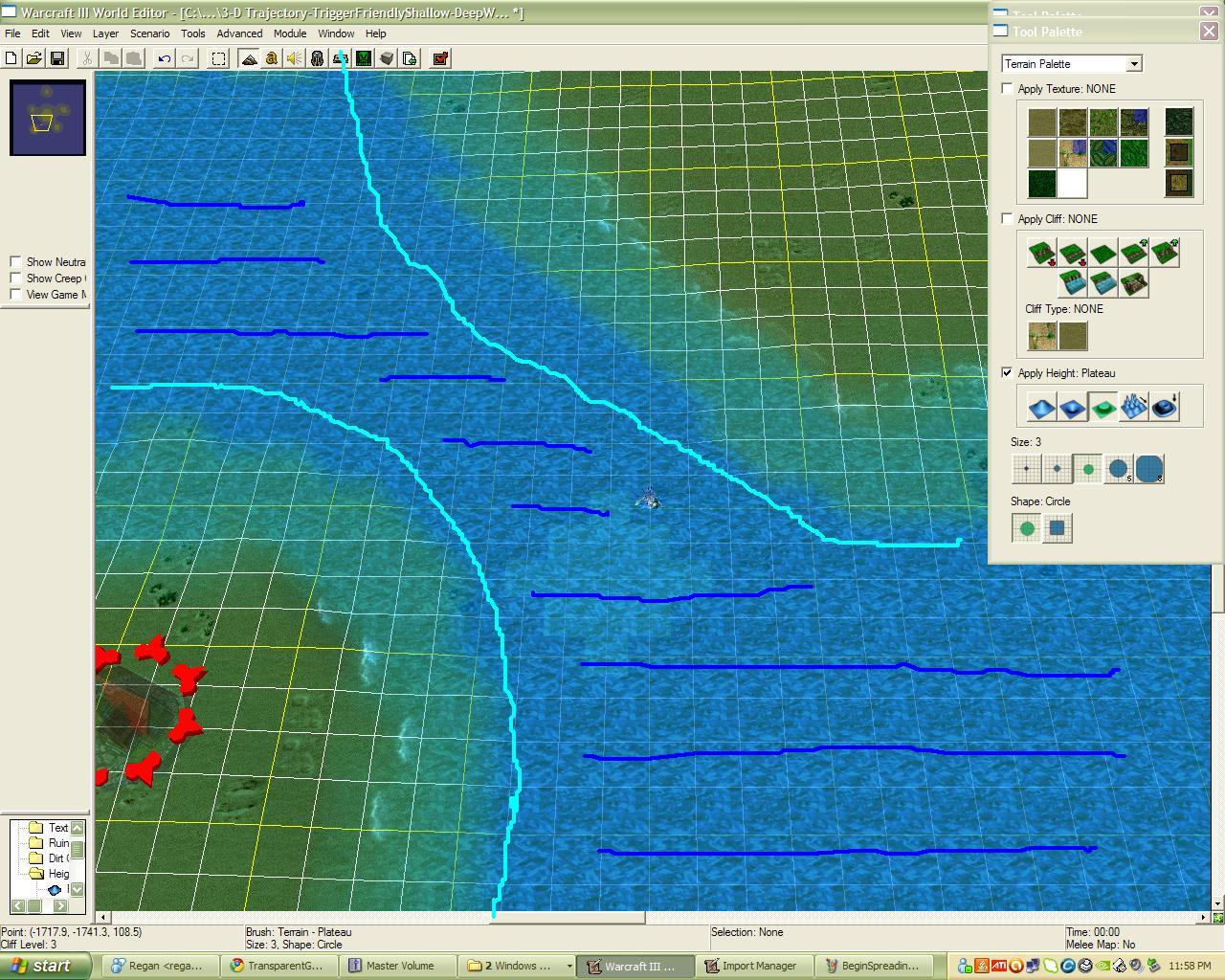Viewport: 1225px width, 980px height.
Task: Select the Smooth height brush tool
Action: pos(1164,408)
